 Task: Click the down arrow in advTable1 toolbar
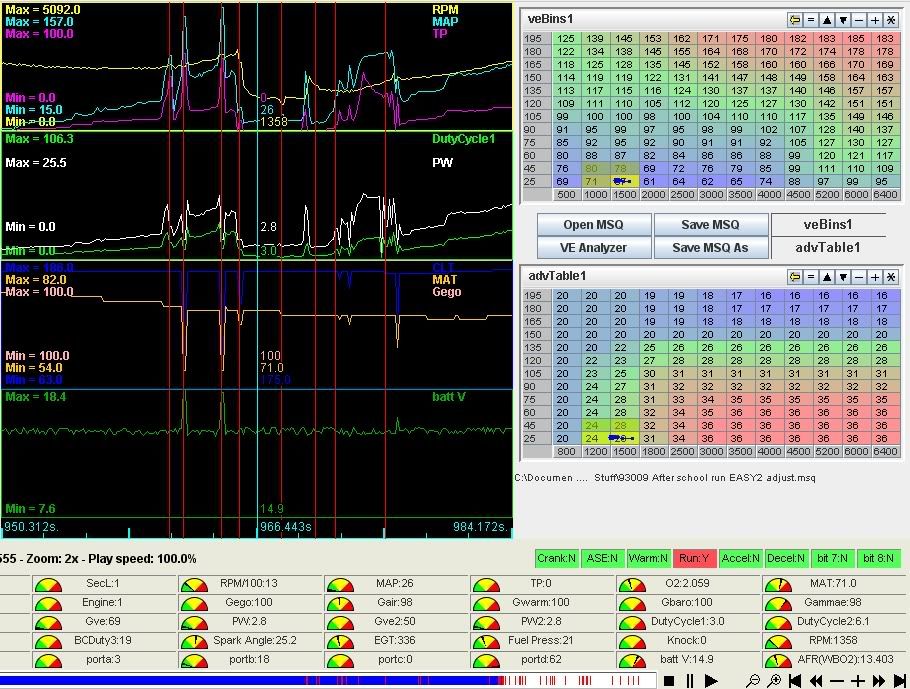843,277
